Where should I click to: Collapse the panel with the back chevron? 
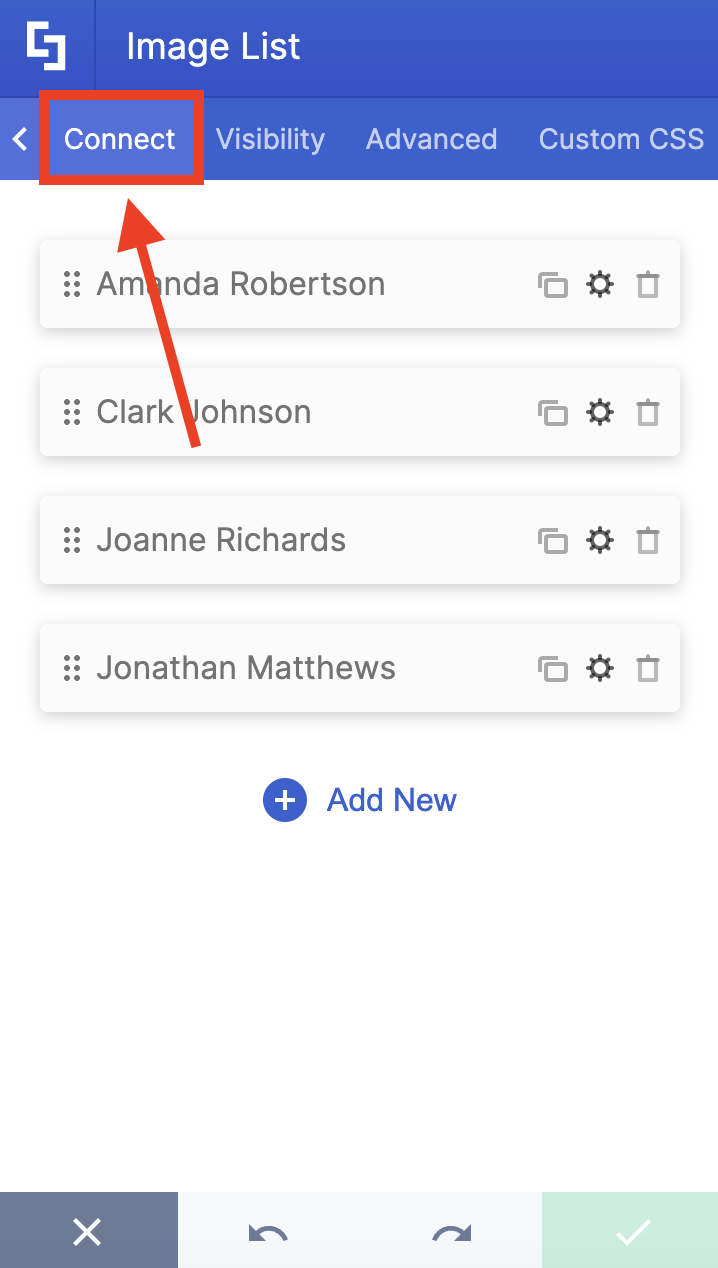[19, 139]
